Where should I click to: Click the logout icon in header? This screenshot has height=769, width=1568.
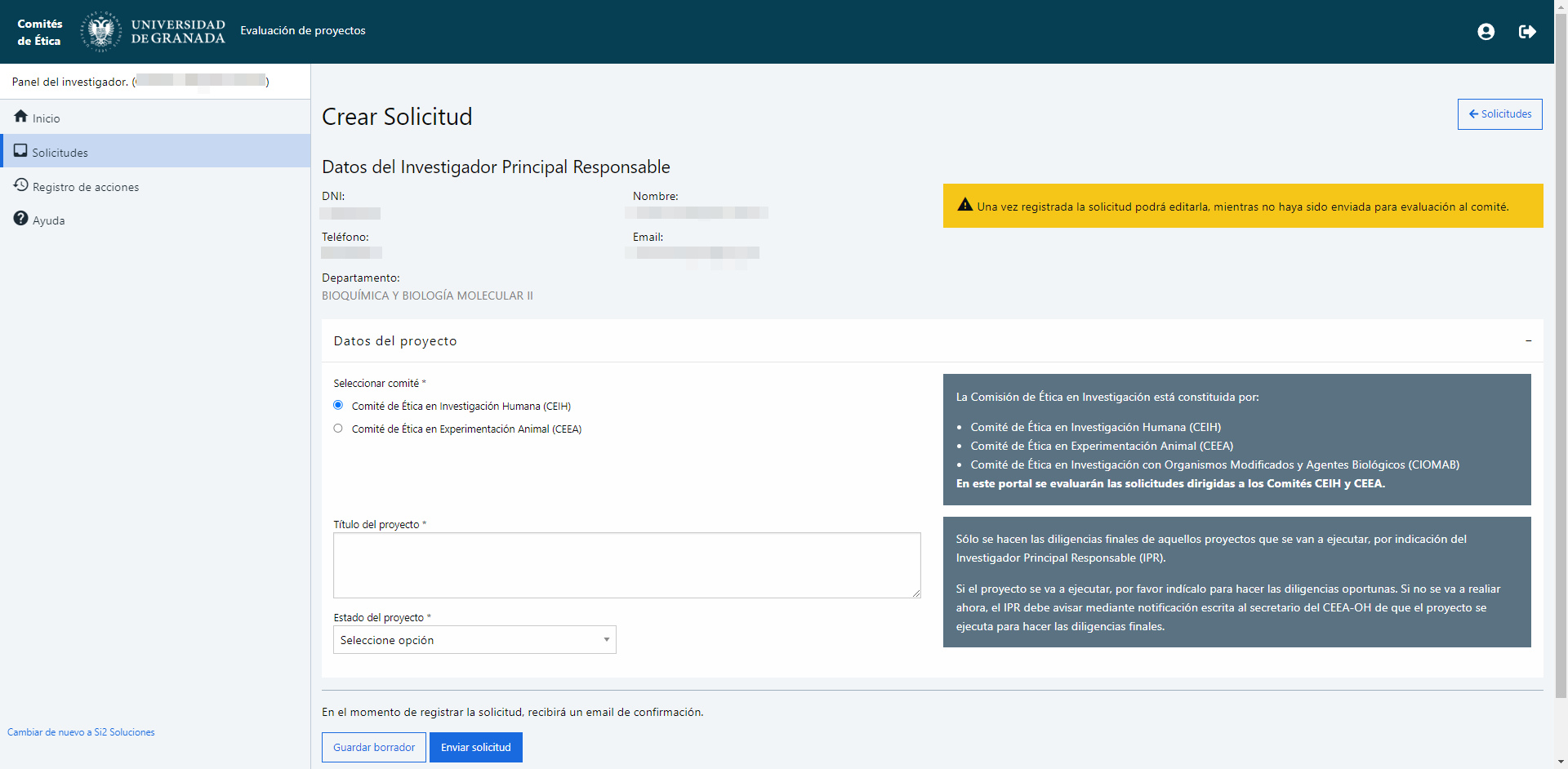[1526, 32]
